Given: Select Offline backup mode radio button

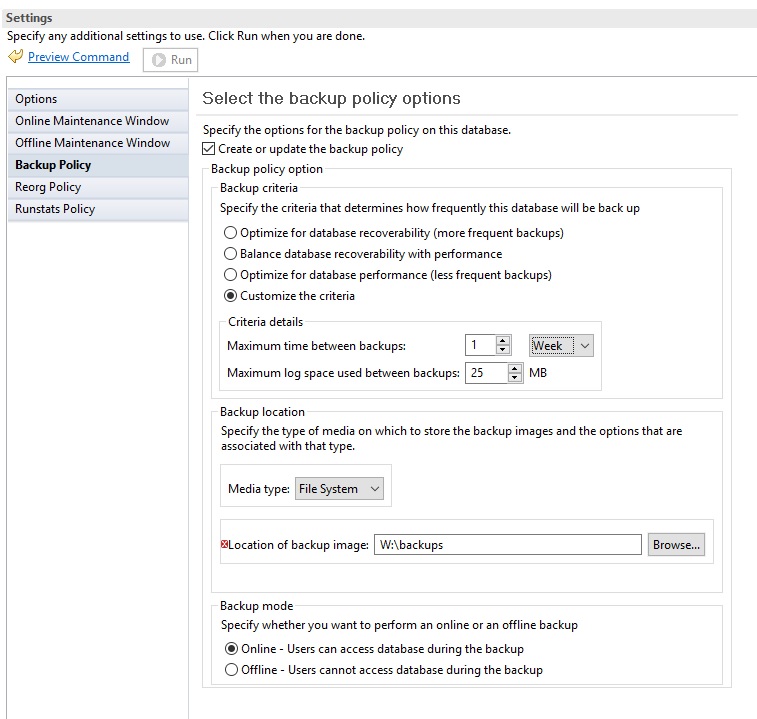Looking at the screenshot, I should 232,670.
